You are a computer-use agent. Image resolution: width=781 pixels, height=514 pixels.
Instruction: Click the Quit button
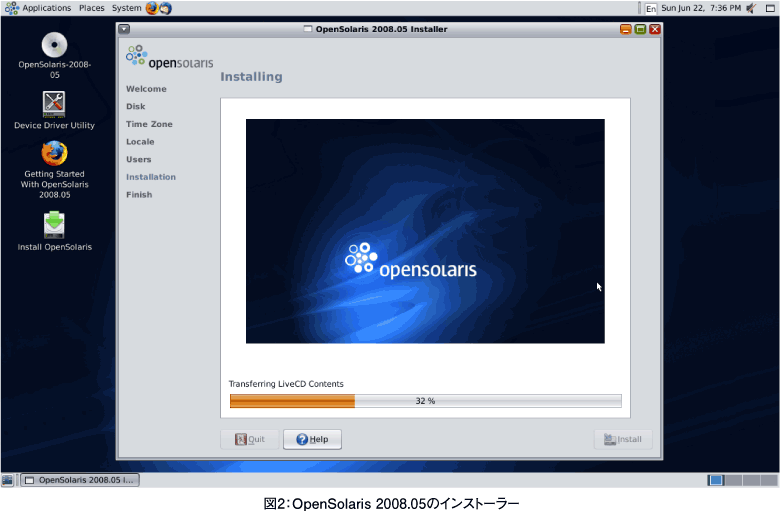click(250, 439)
